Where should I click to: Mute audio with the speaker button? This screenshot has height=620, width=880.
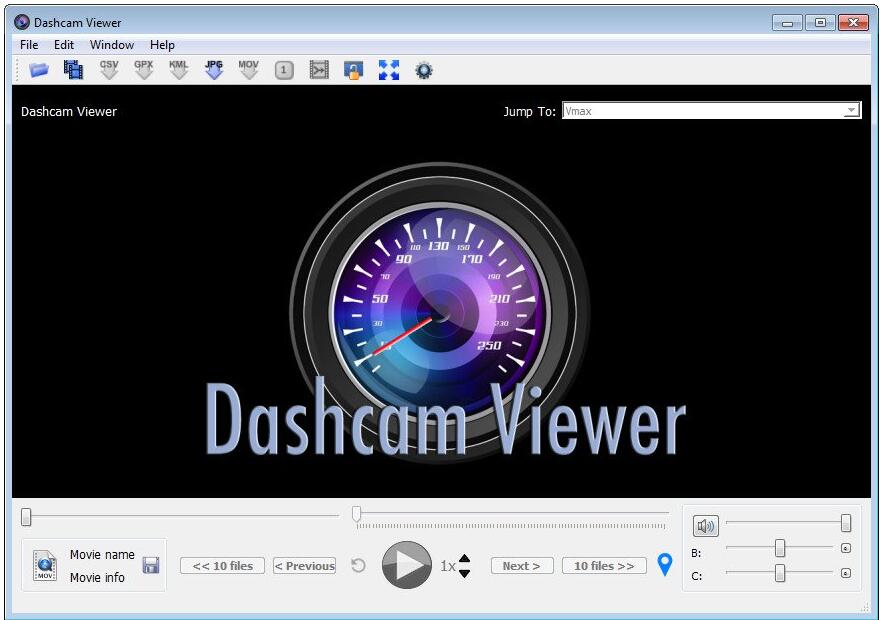point(705,526)
